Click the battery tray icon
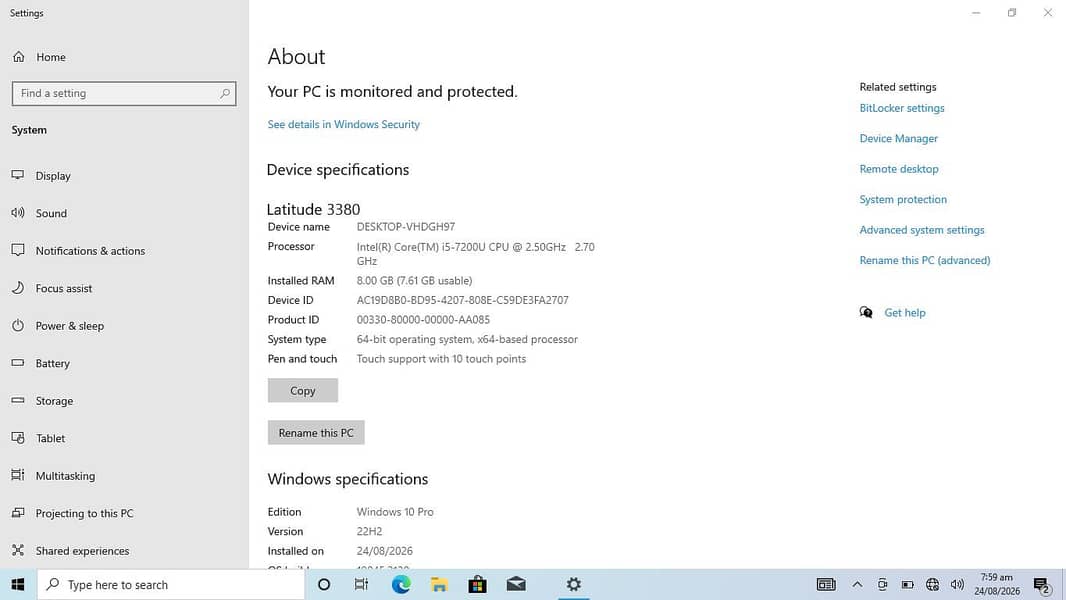 click(x=908, y=584)
